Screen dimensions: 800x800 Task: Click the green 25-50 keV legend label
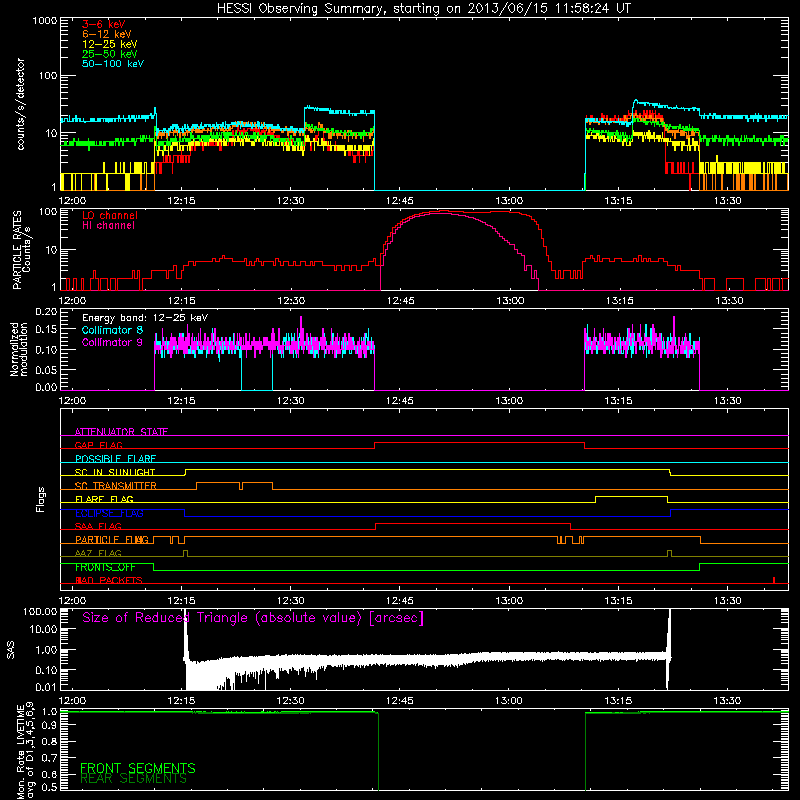click(x=110, y=54)
